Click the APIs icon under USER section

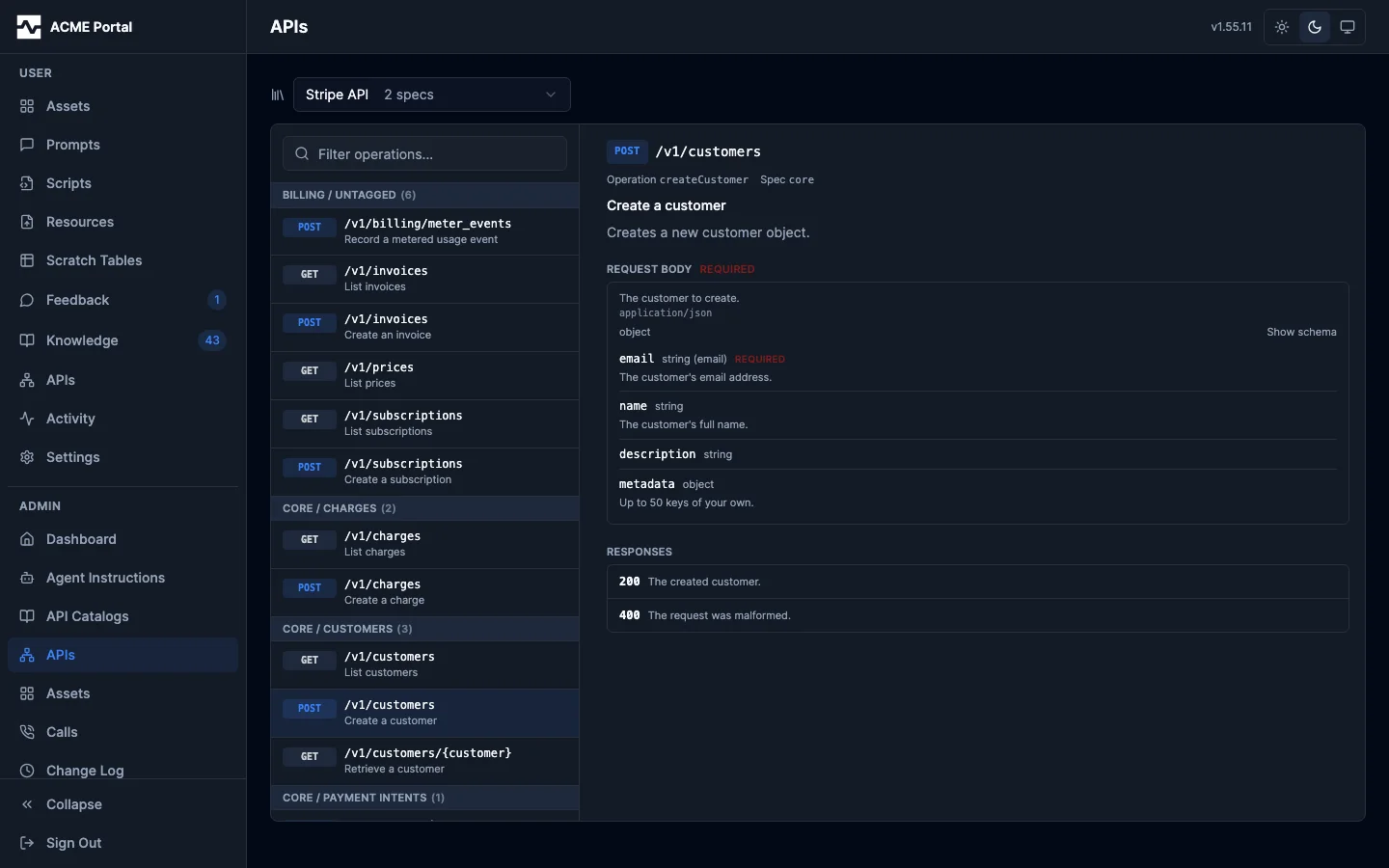[x=27, y=380]
